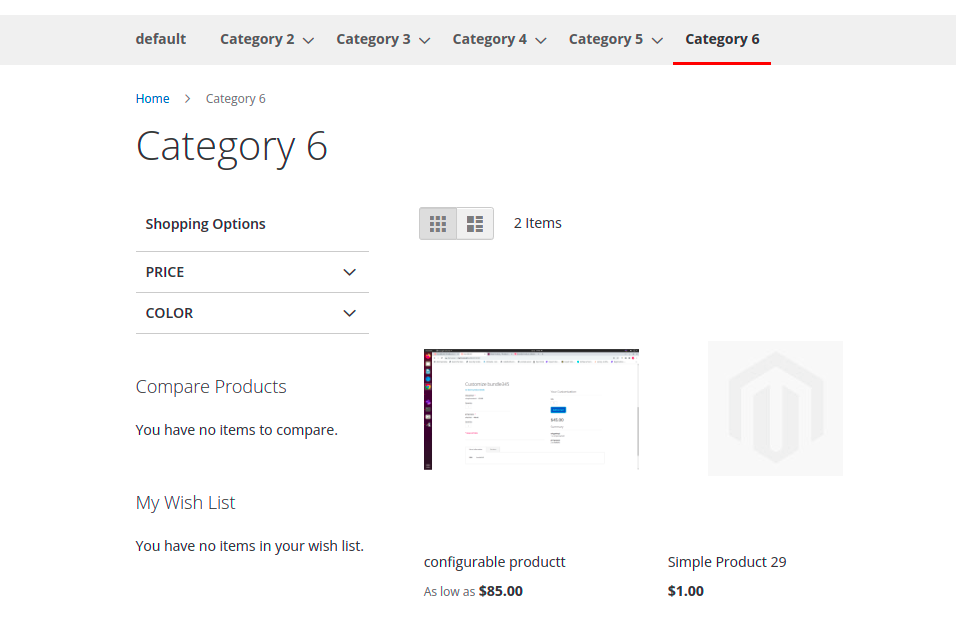Click the 2 Items count label
This screenshot has height=623, width=956.
click(x=537, y=222)
